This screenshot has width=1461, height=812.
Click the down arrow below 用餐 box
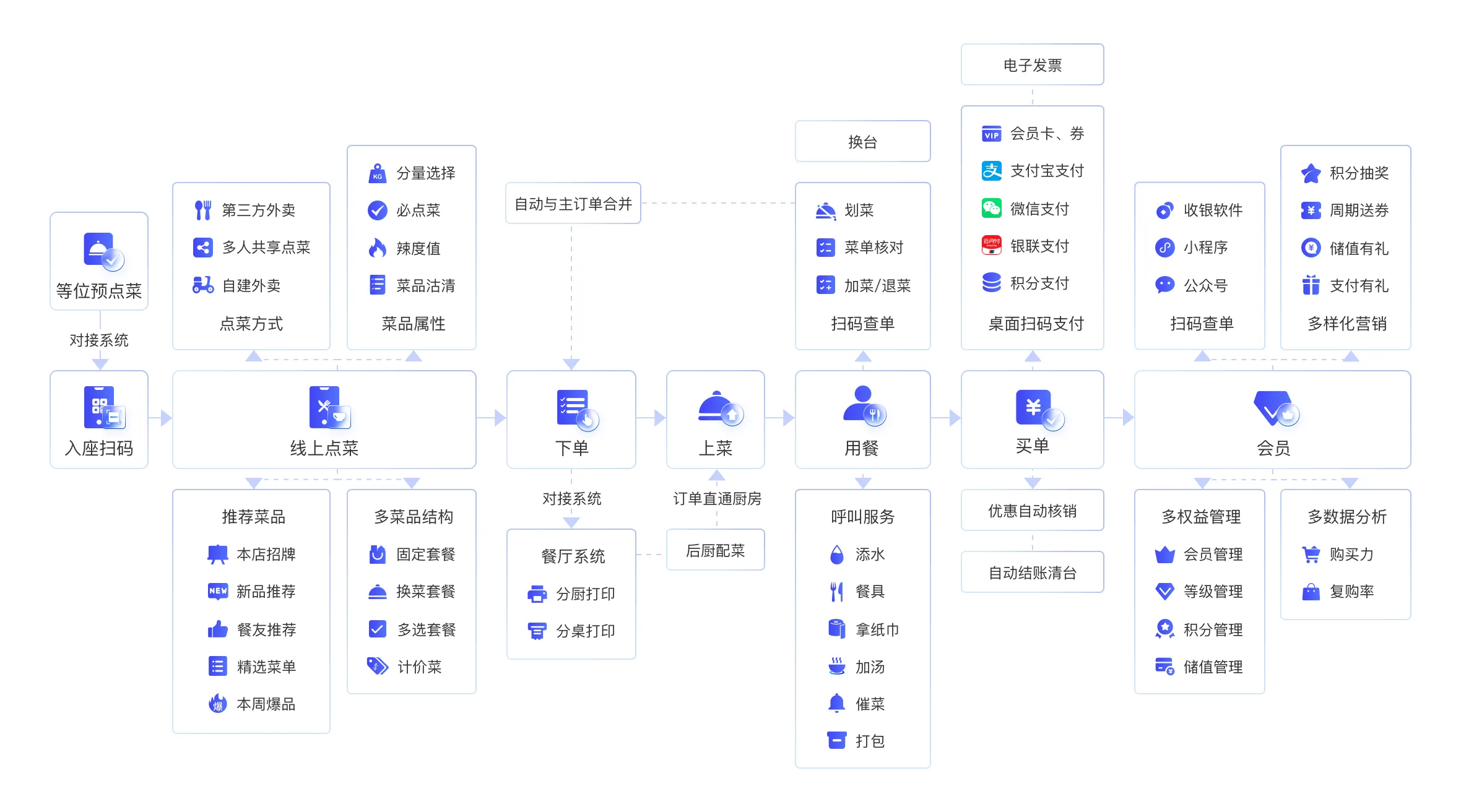(862, 482)
